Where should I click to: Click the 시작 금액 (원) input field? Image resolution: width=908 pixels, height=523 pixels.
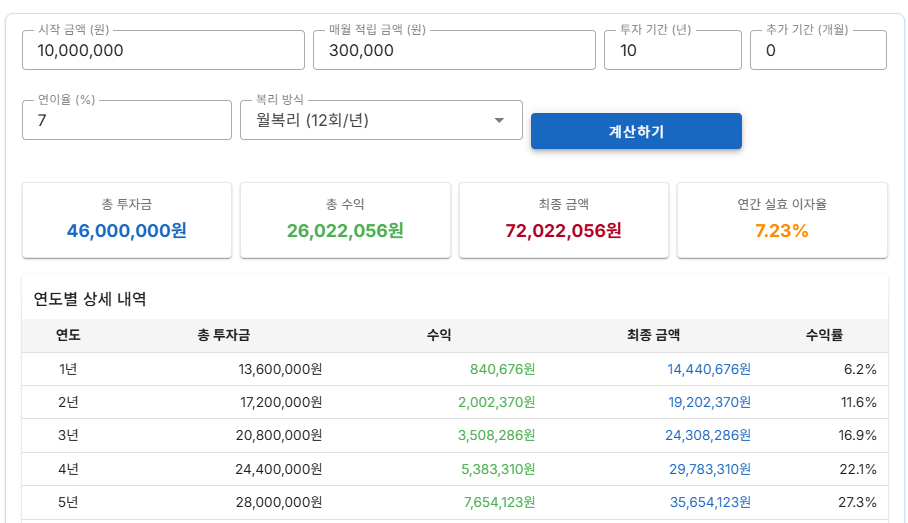pos(163,50)
